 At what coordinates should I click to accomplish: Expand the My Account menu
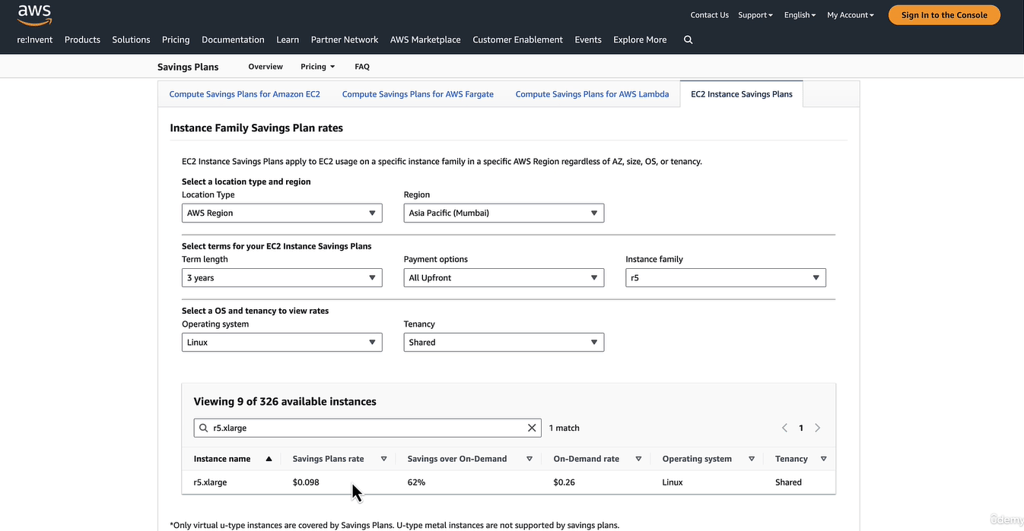[850, 15]
